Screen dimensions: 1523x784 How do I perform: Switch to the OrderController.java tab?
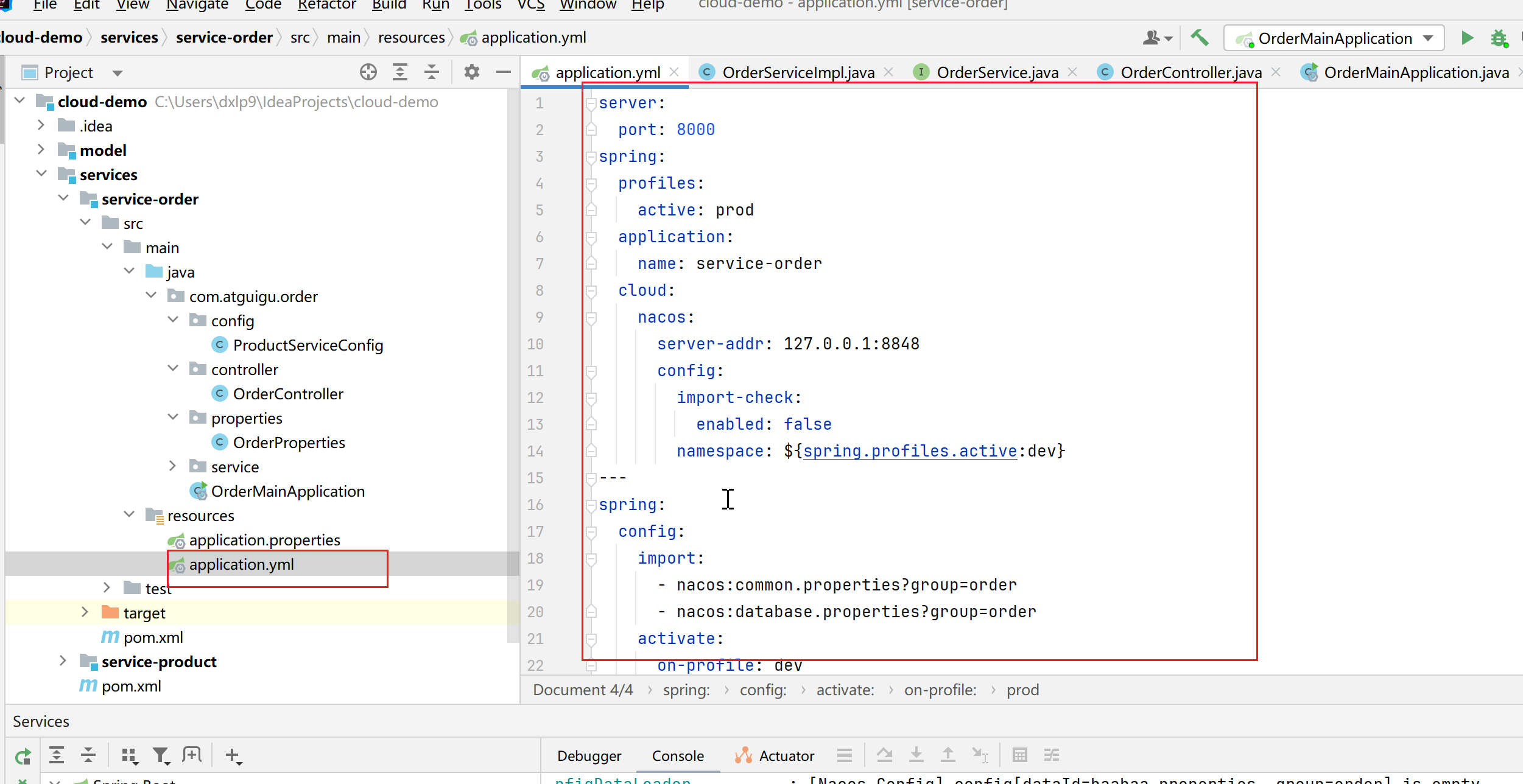(1190, 72)
